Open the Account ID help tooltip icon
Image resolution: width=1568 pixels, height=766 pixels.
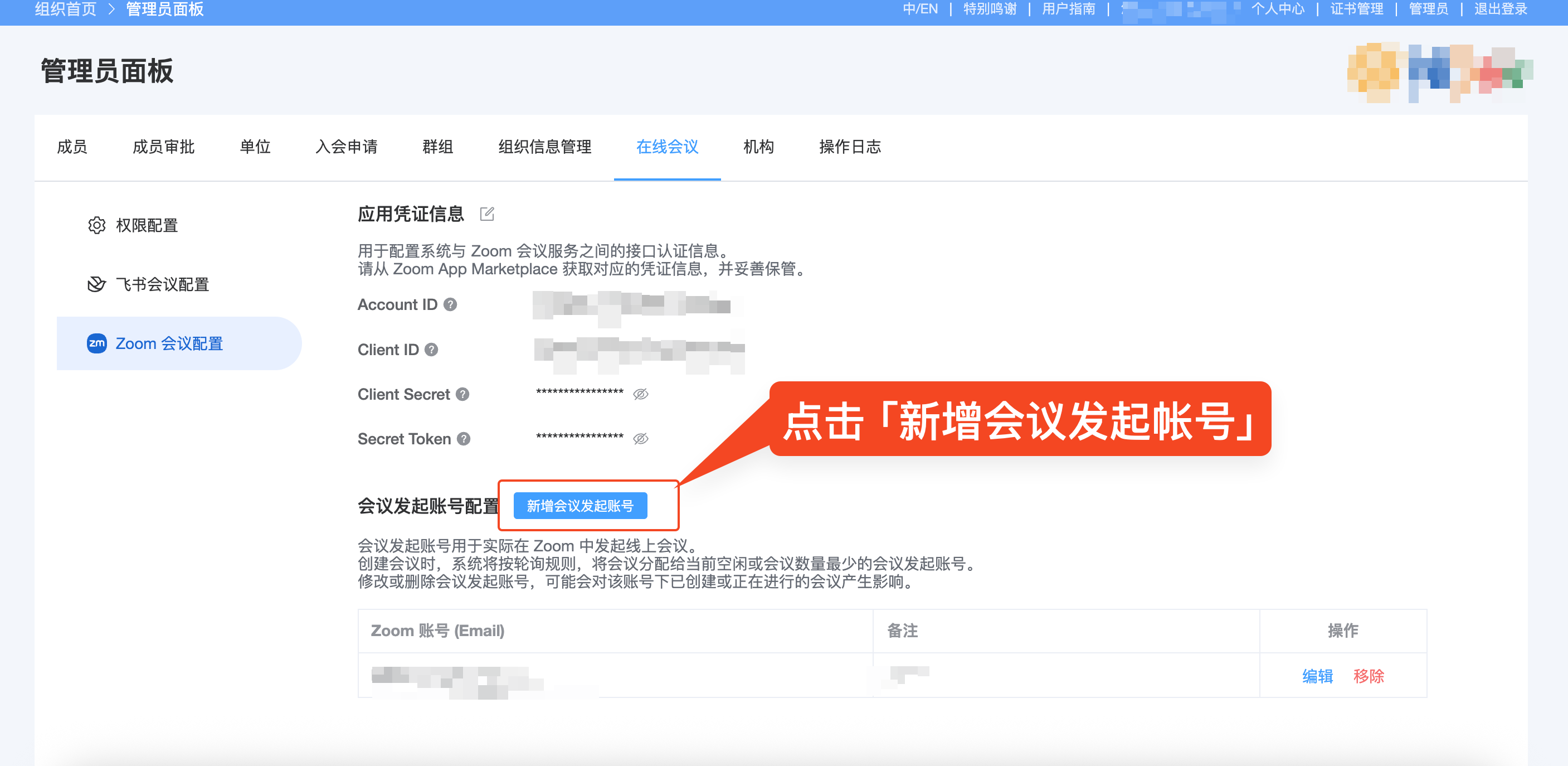pos(450,306)
